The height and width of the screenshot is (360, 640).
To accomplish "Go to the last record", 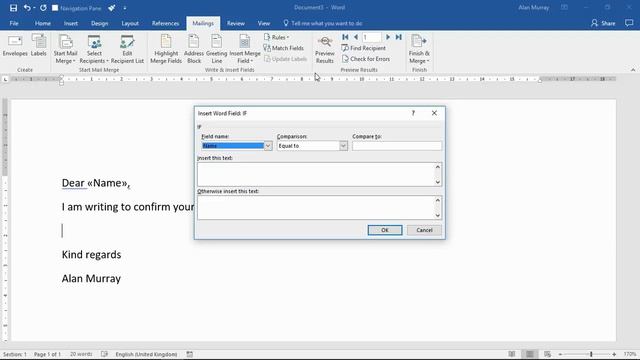I will coord(398,37).
